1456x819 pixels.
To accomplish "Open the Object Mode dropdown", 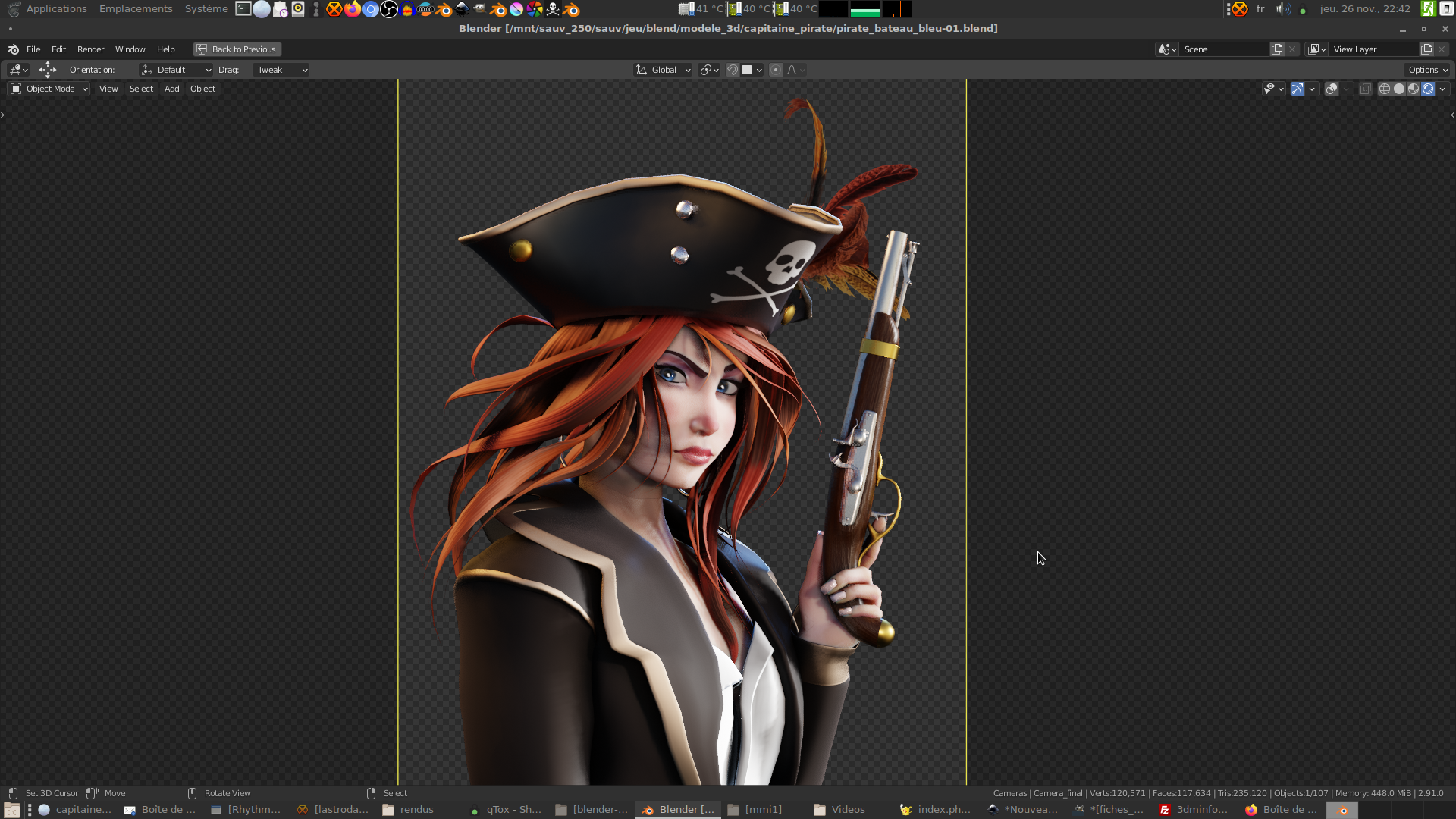I will [x=49, y=89].
